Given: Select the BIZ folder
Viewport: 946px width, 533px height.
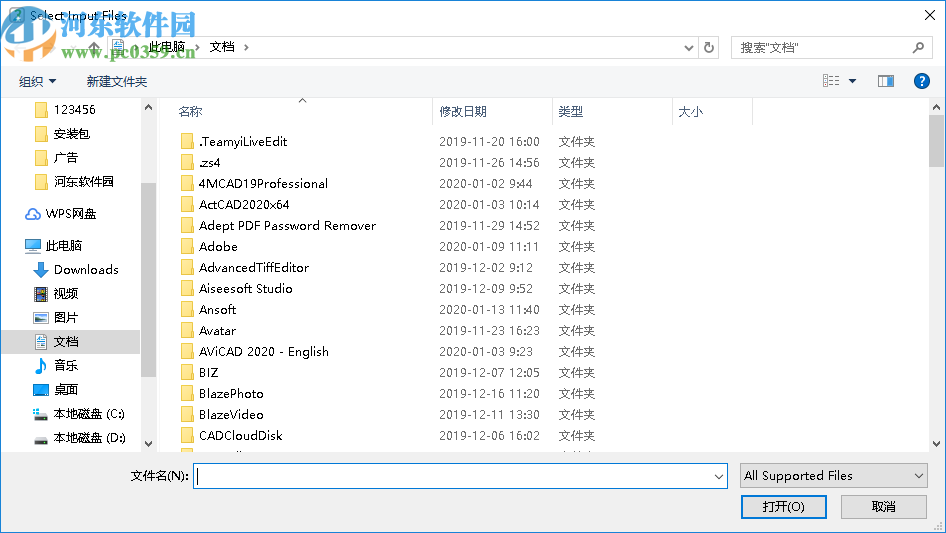Looking at the screenshot, I should click(x=200, y=372).
